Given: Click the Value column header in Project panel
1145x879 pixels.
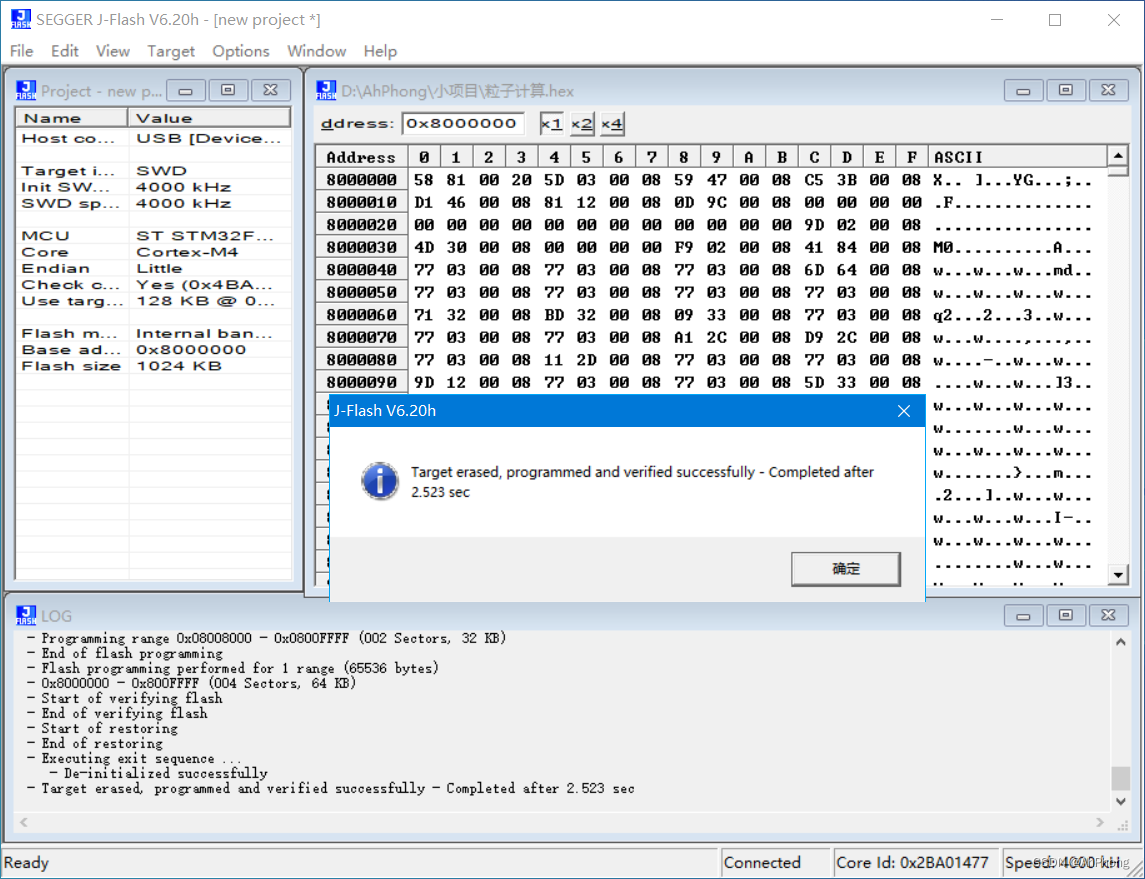Looking at the screenshot, I should pyautogui.click(x=210, y=118).
